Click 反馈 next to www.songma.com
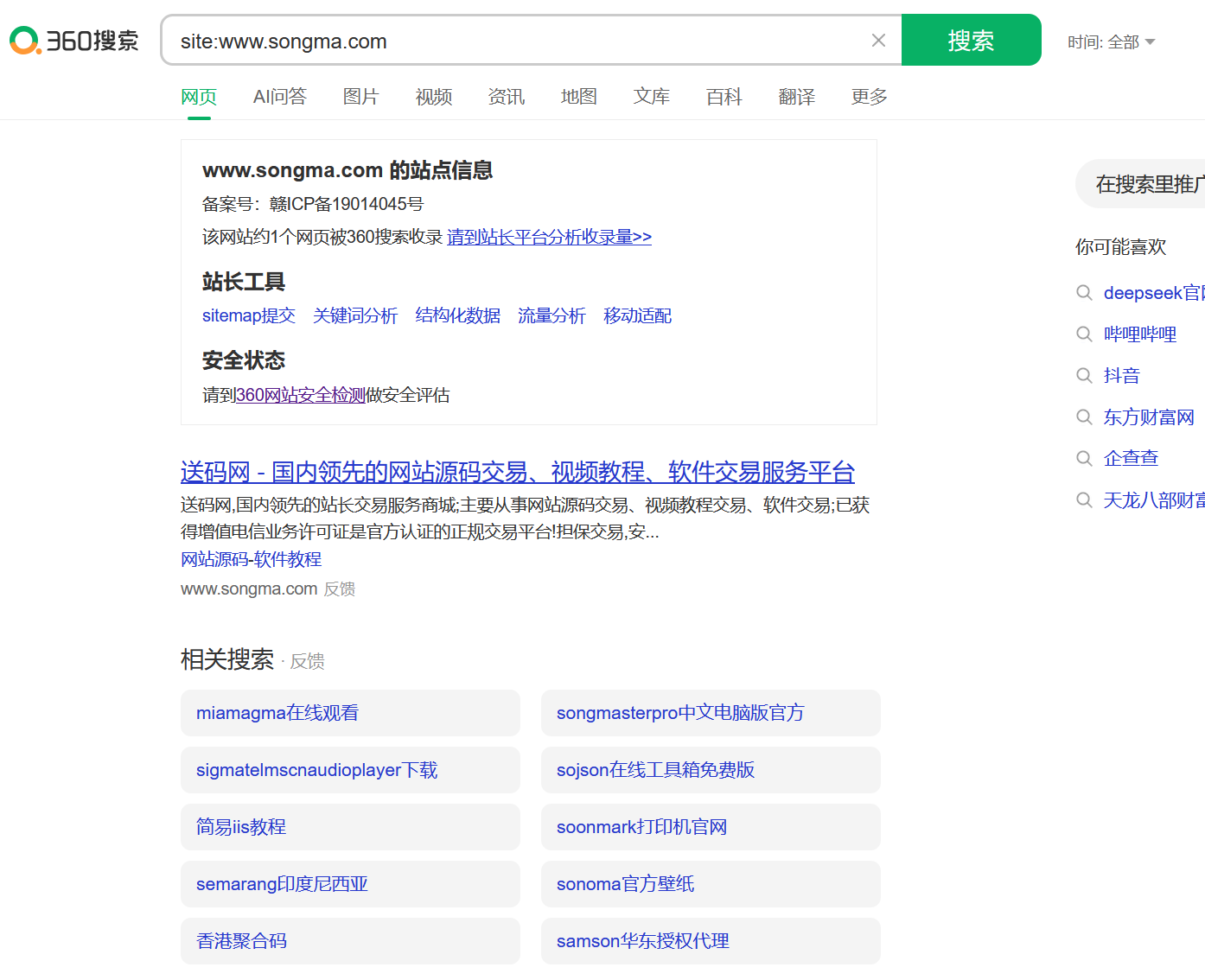This screenshot has height=980, width=1205. (340, 589)
